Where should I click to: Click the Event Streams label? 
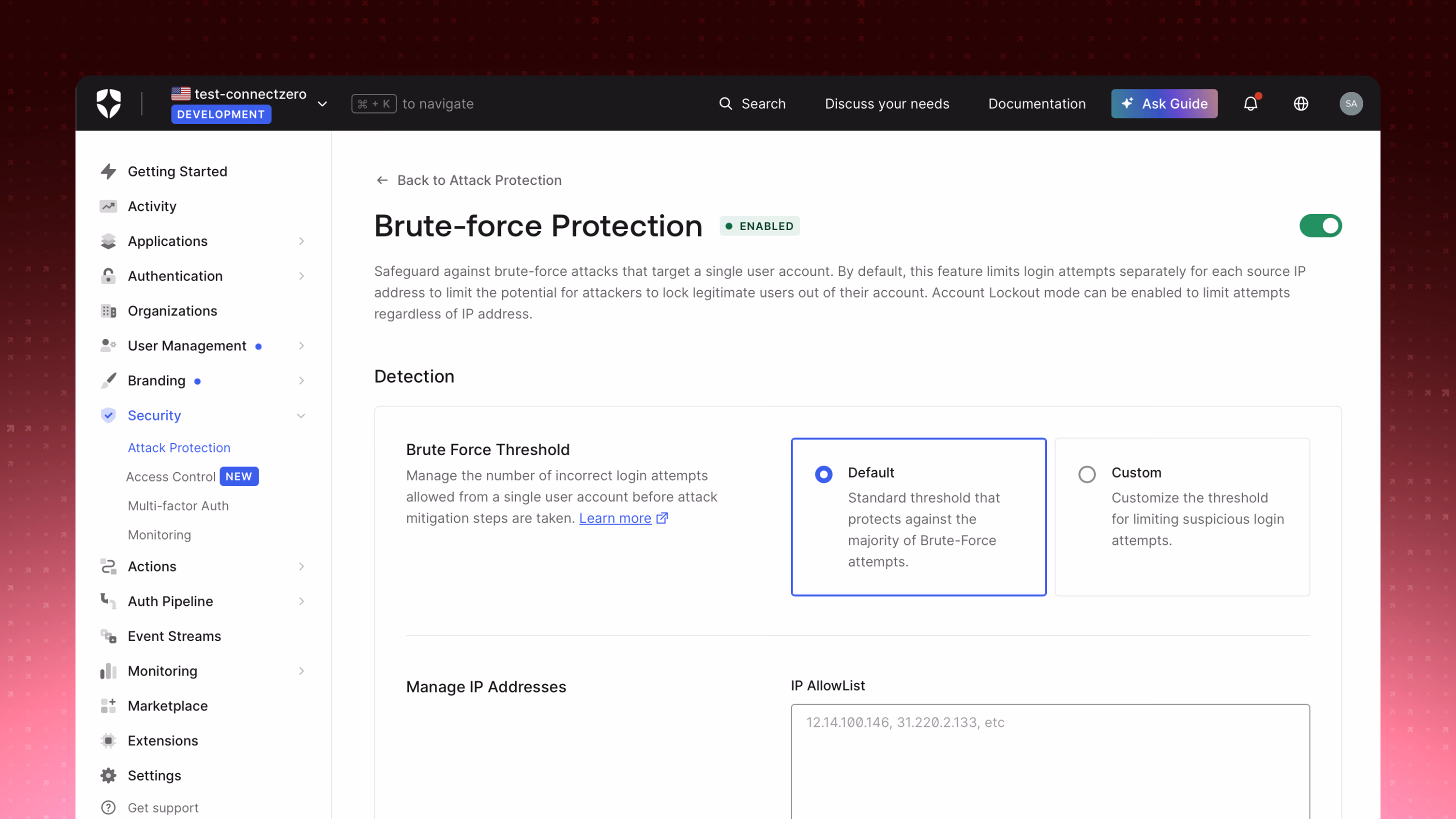[174, 636]
